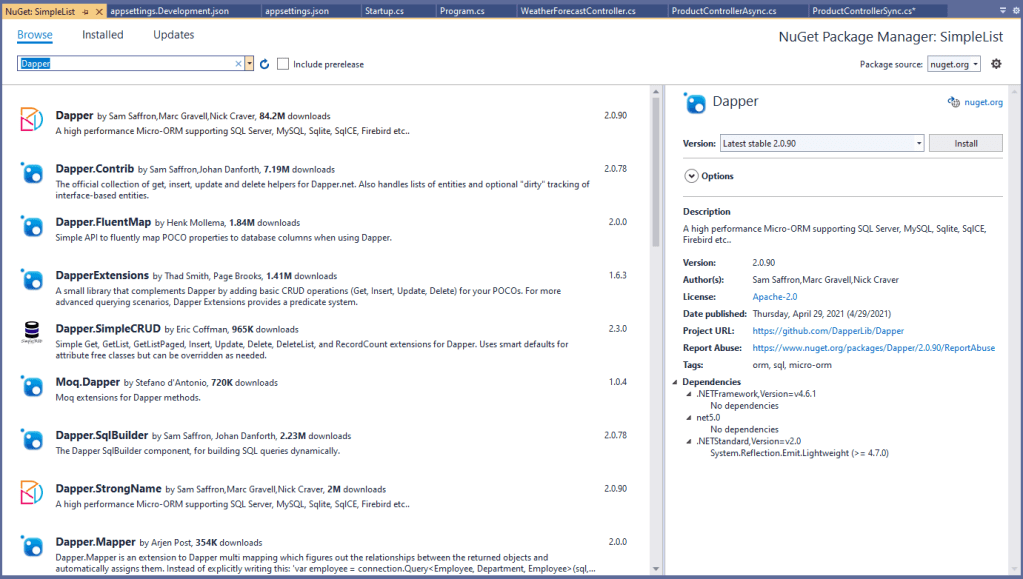Select the Dapper.Contrib package icon
1023x579 pixels.
tap(32, 173)
